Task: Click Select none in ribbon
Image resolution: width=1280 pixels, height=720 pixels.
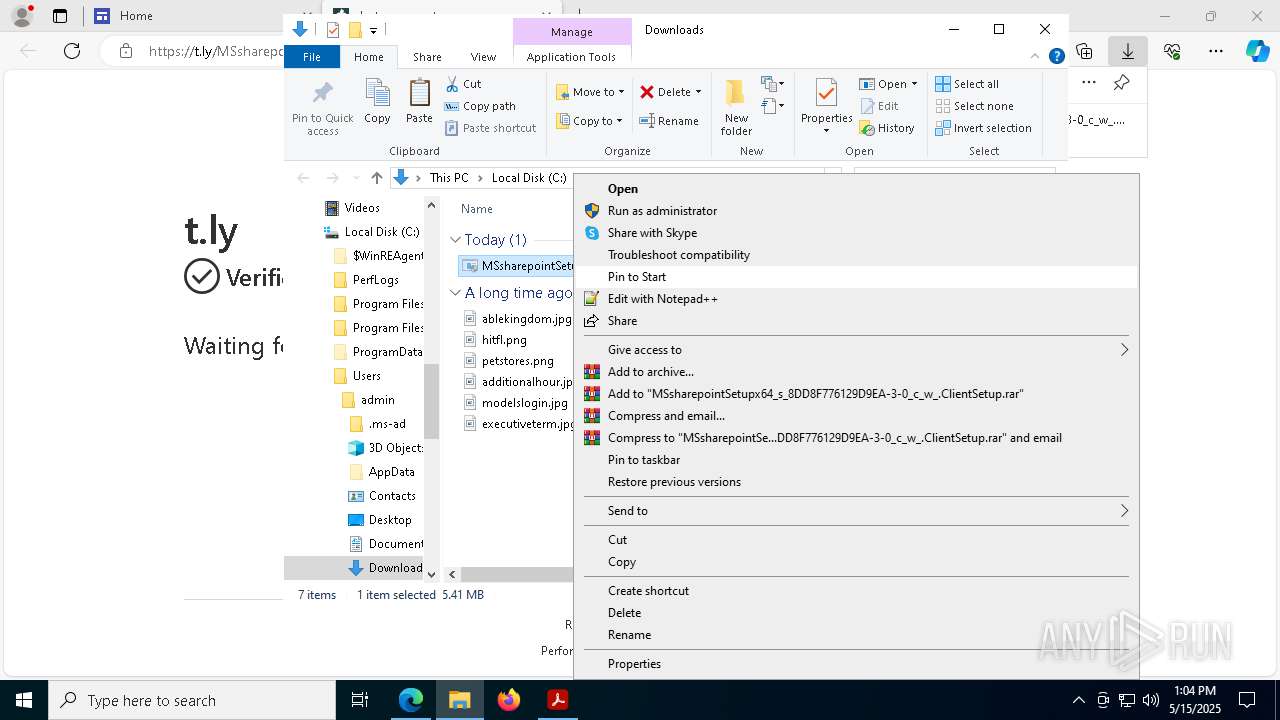Action: point(974,106)
